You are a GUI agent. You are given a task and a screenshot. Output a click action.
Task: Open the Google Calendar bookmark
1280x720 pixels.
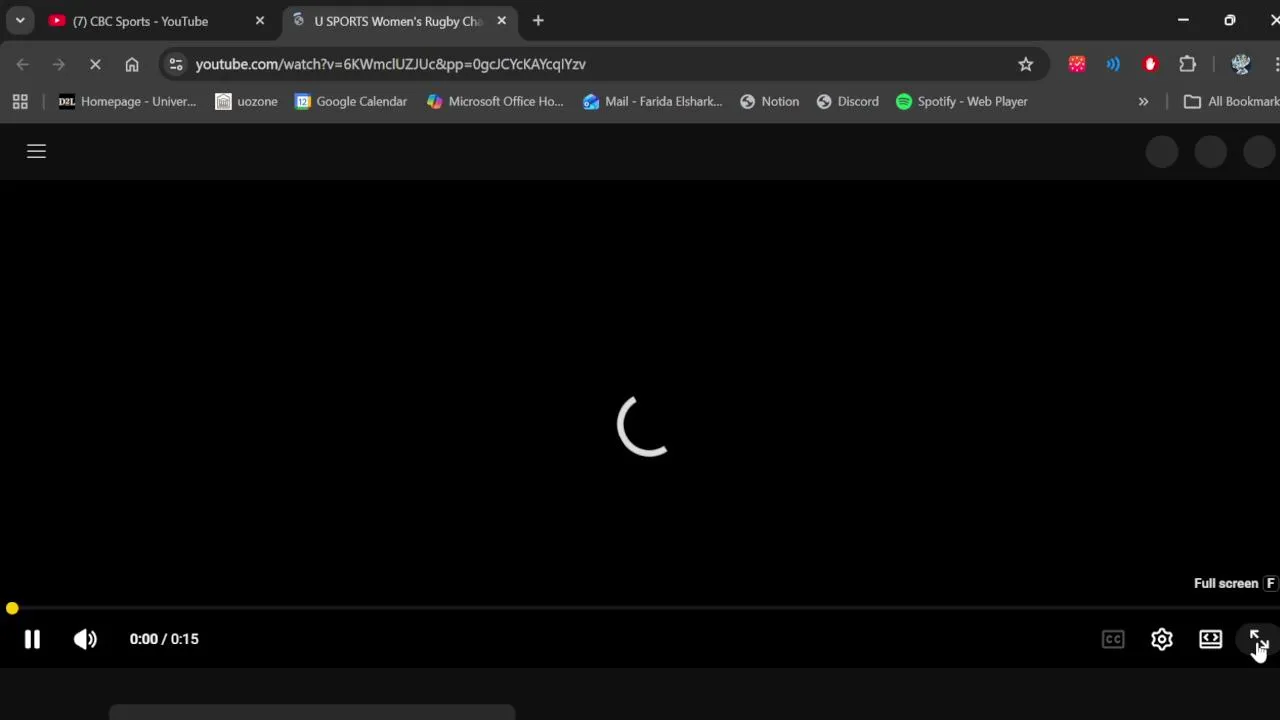click(x=351, y=101)
